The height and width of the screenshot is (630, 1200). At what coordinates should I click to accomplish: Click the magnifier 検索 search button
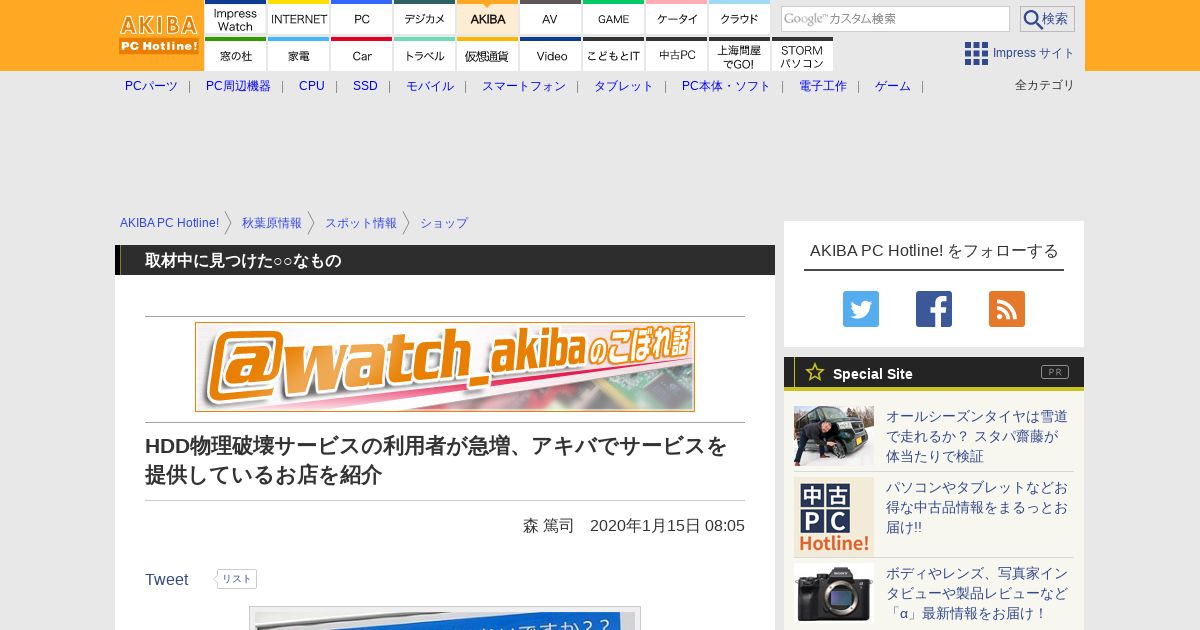[x=1047, y=19]
